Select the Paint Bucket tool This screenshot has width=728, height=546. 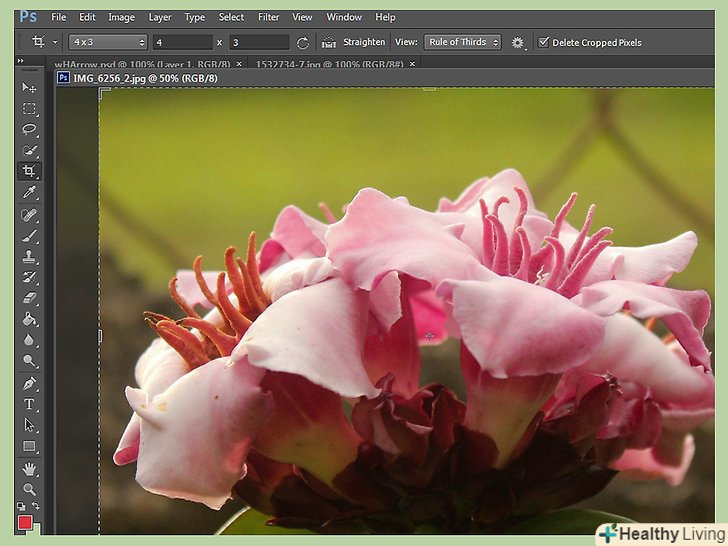pyautogui.click(x=29, y=319)
